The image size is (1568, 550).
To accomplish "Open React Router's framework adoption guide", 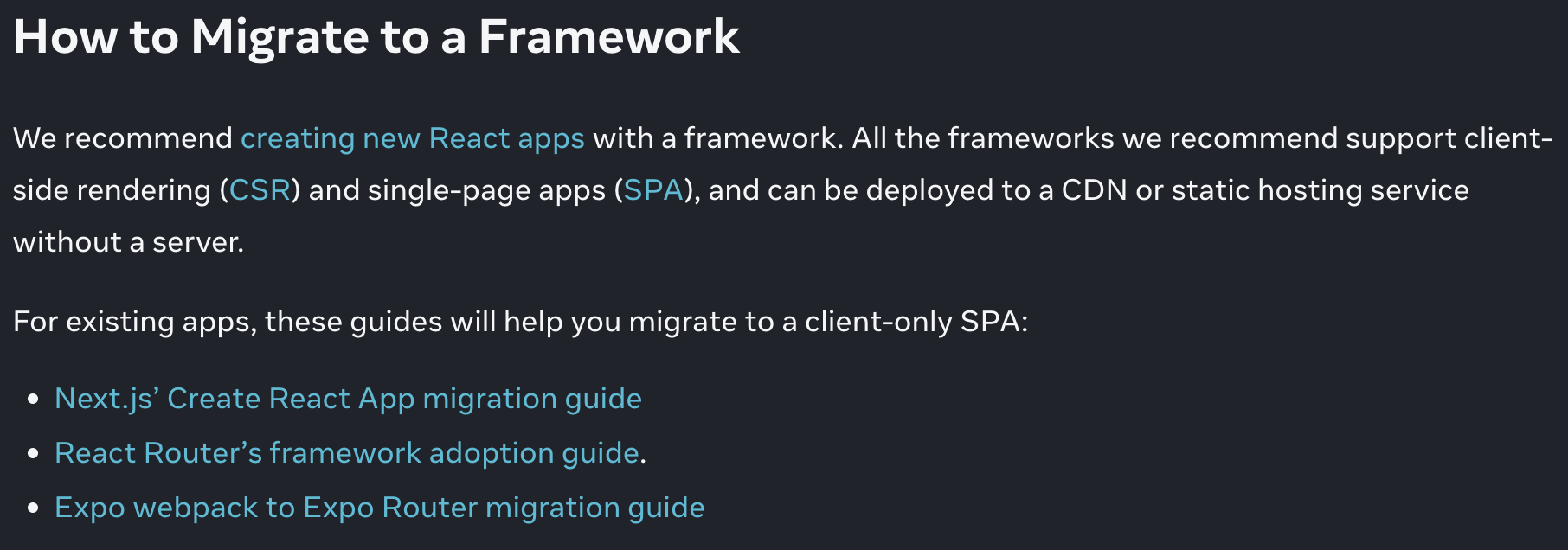I will click(x=346, y=453).
